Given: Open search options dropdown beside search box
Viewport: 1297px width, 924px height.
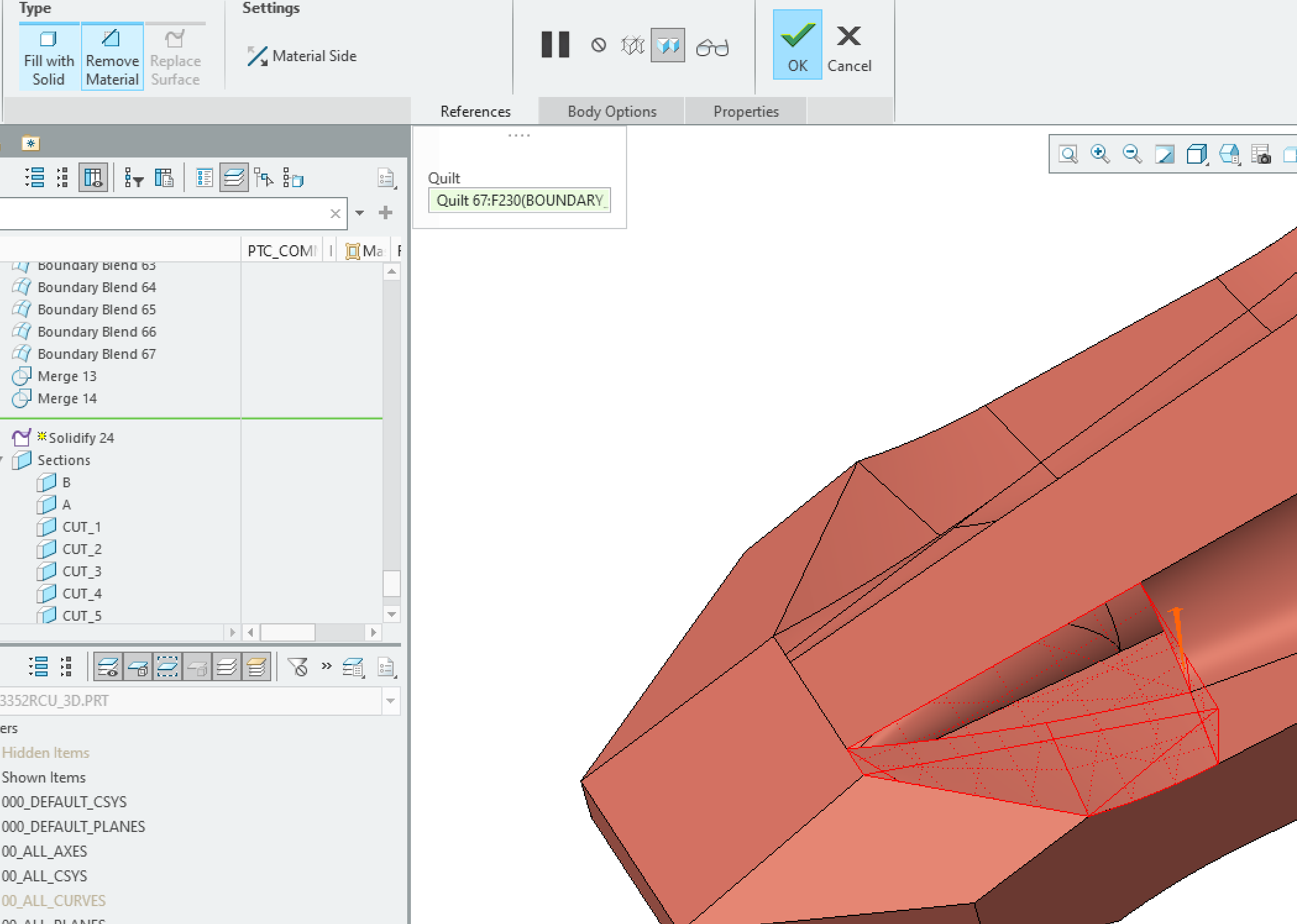Looking at the screenshot, I should tap(360, 213).
